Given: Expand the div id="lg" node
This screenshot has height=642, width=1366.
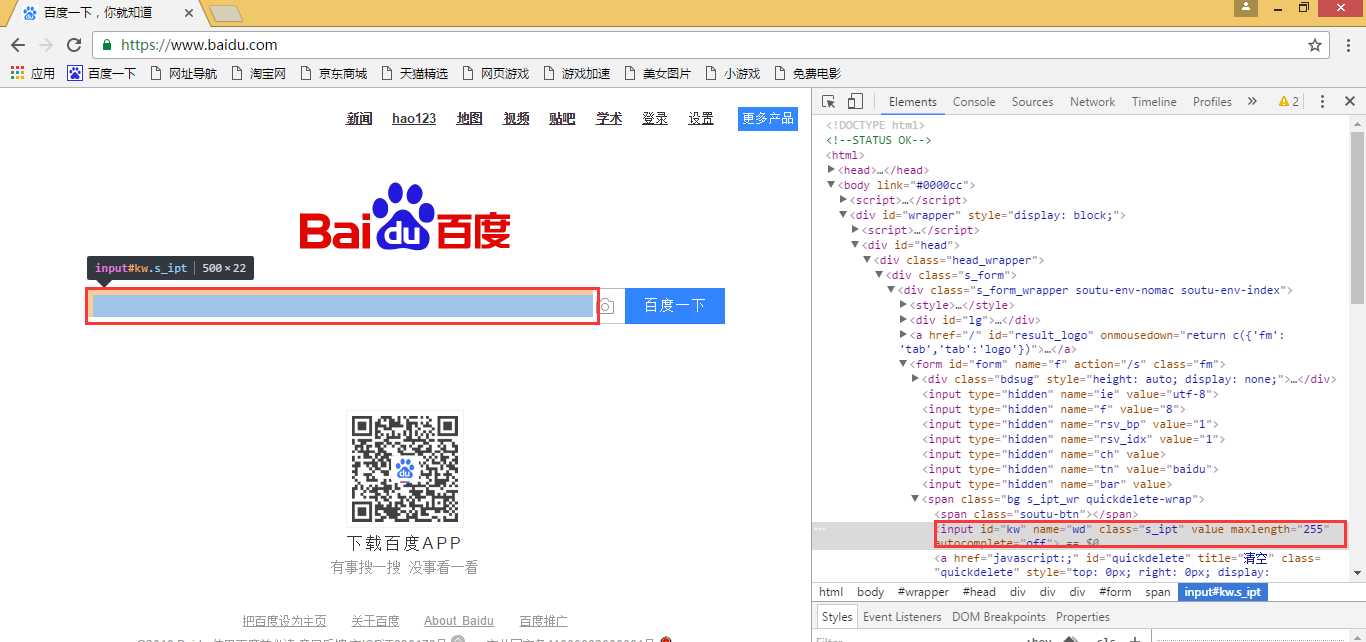Looking at the screenshot, I should (904, 320).
